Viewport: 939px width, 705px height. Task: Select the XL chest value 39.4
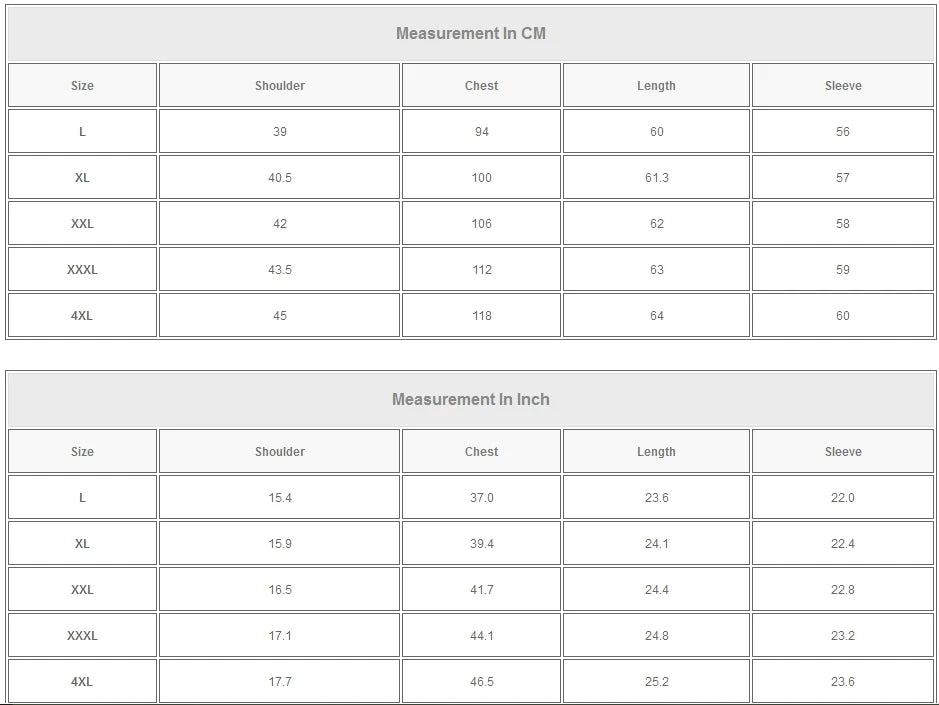[x=481, y=544]
